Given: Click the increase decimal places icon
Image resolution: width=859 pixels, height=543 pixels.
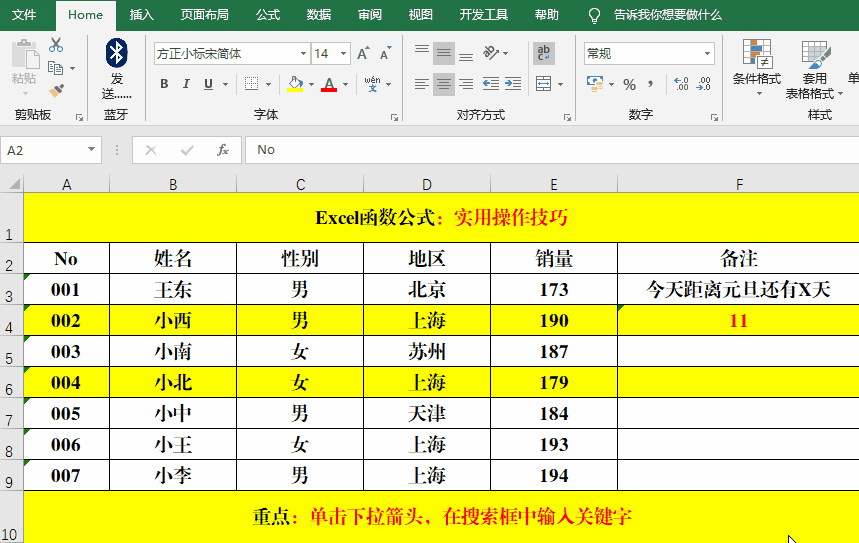Looking at the screenshot, I should coord(681,85).
